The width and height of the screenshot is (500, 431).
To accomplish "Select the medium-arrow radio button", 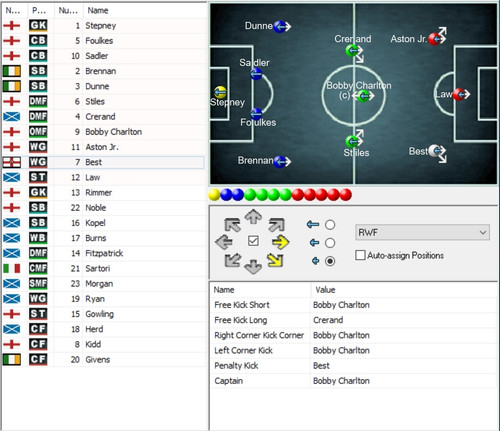I will coord(330,243).
